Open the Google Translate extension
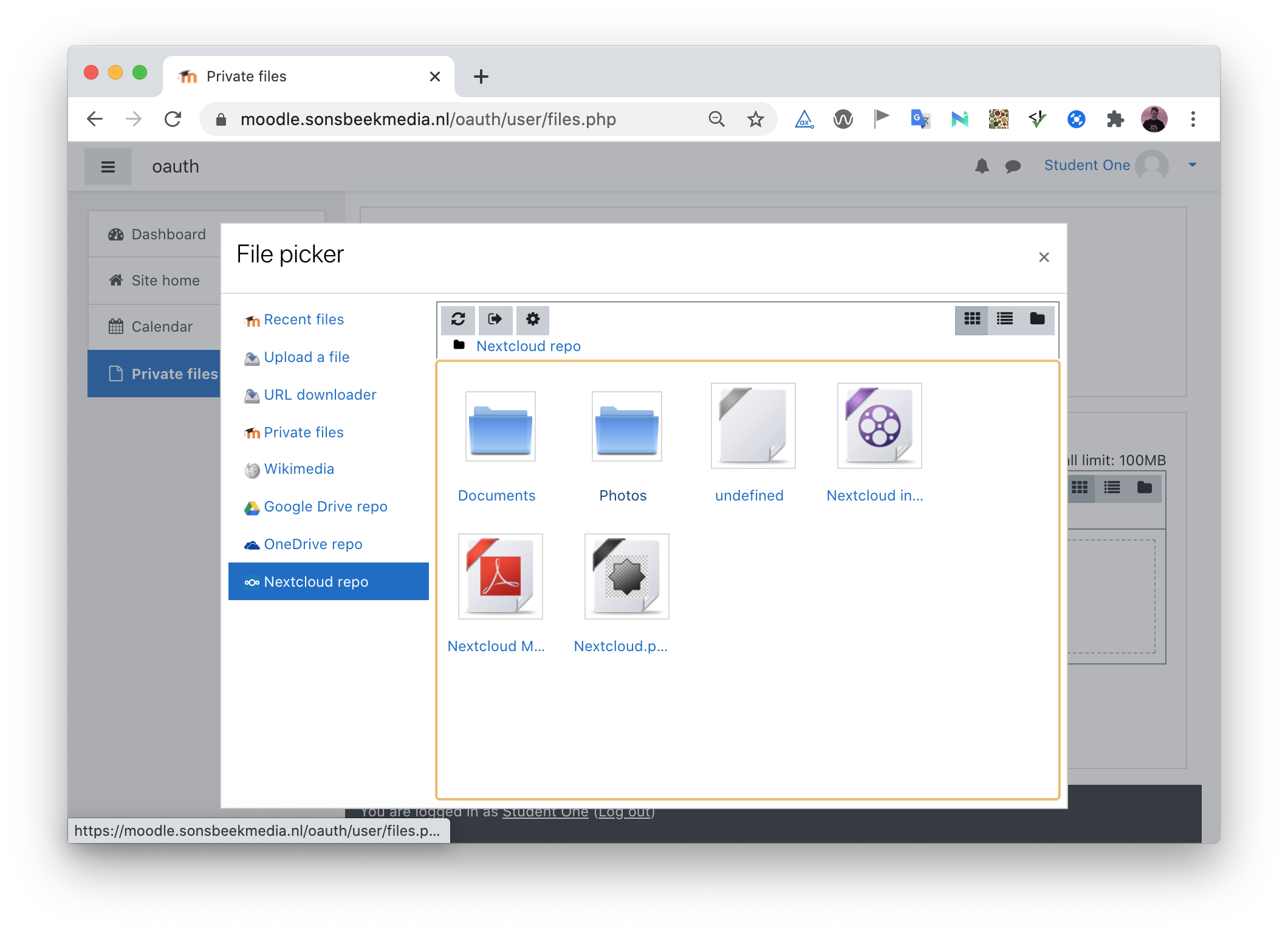The width and height of the screenshot is (1288, 933). pyautogui.click(x=920, y=119)
